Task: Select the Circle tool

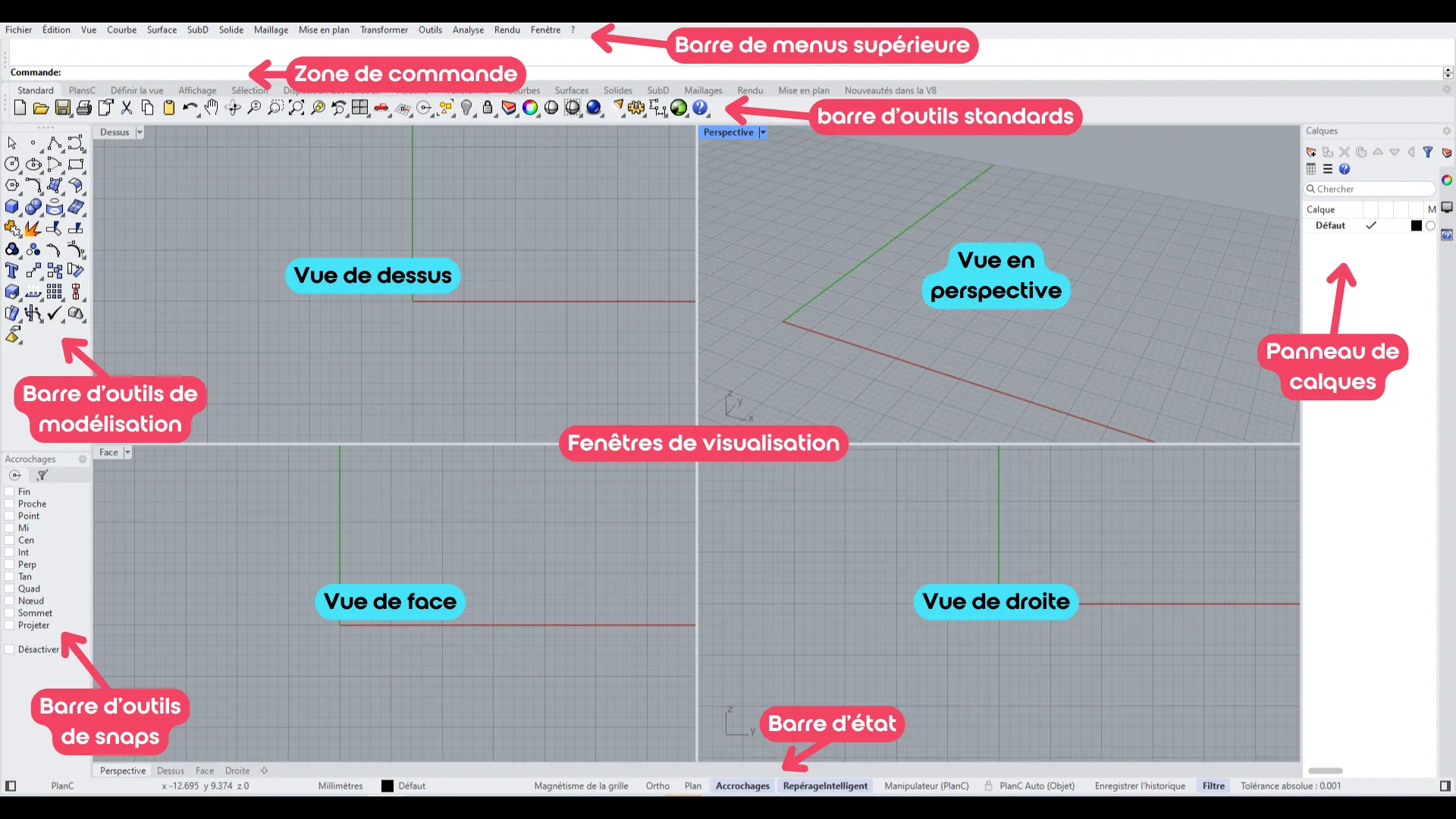Action: coord(12,164)
